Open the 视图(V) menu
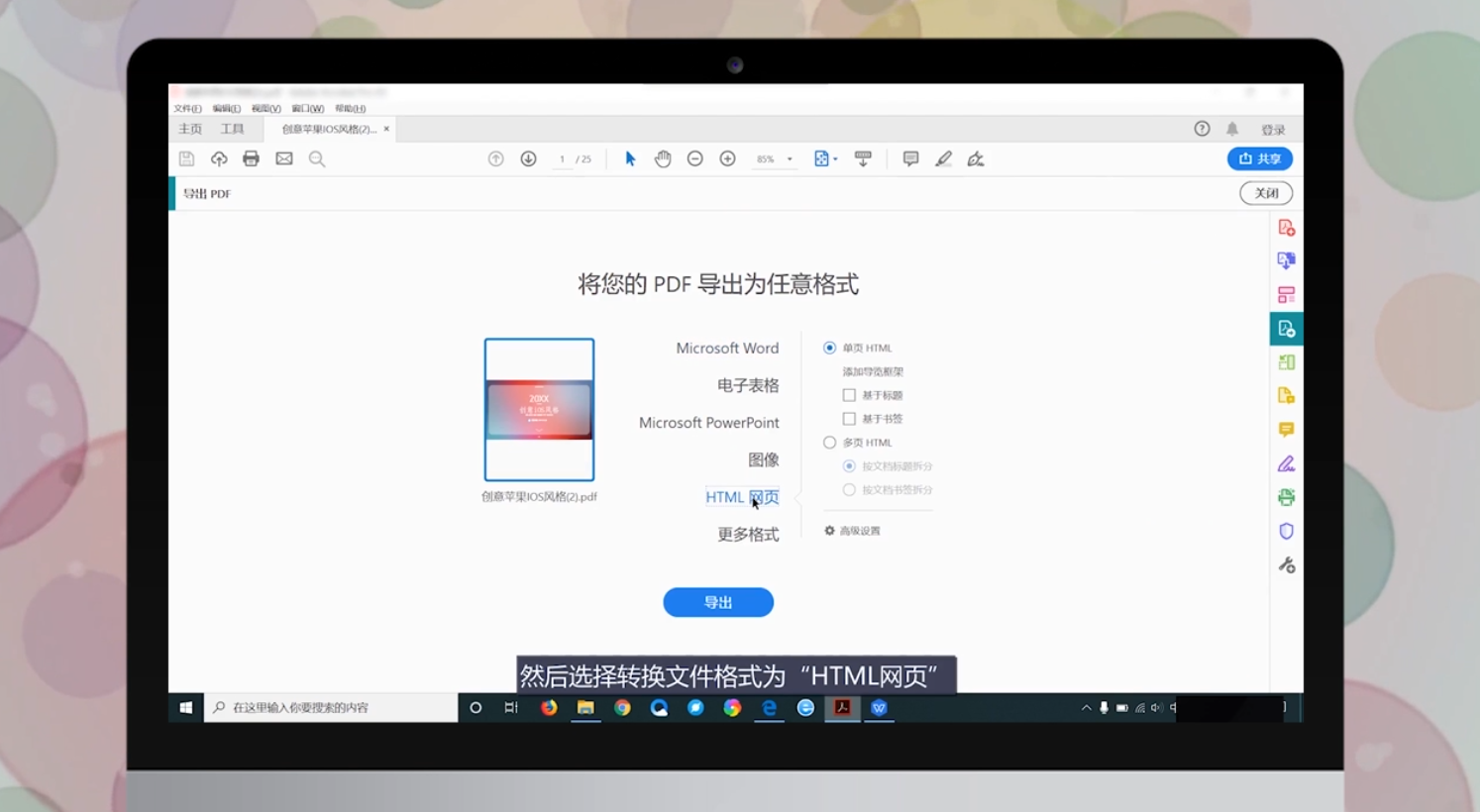This screenshot has width=1480, height=812. (265, 109)
